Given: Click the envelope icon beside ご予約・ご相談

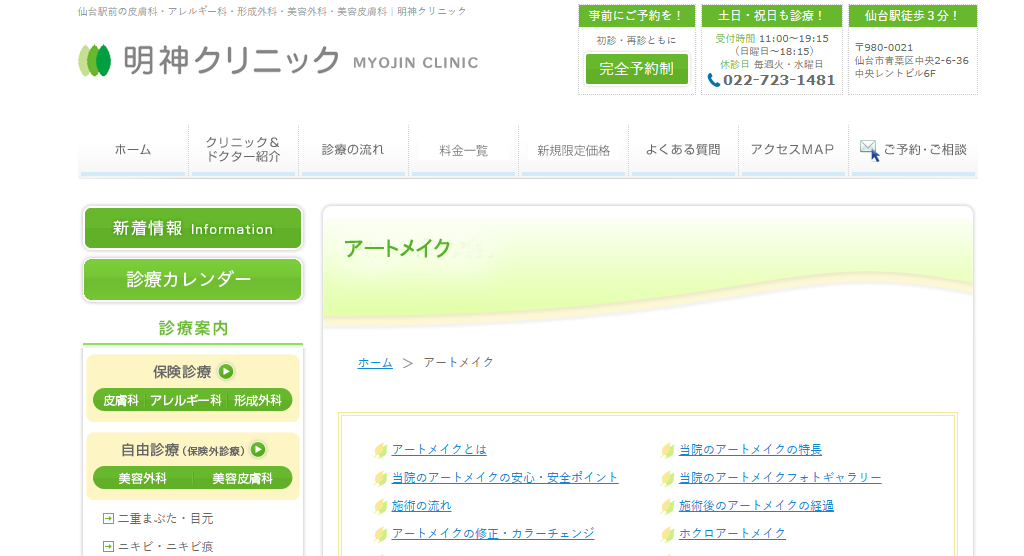Looking at the screenshot, I should point(869,149).
